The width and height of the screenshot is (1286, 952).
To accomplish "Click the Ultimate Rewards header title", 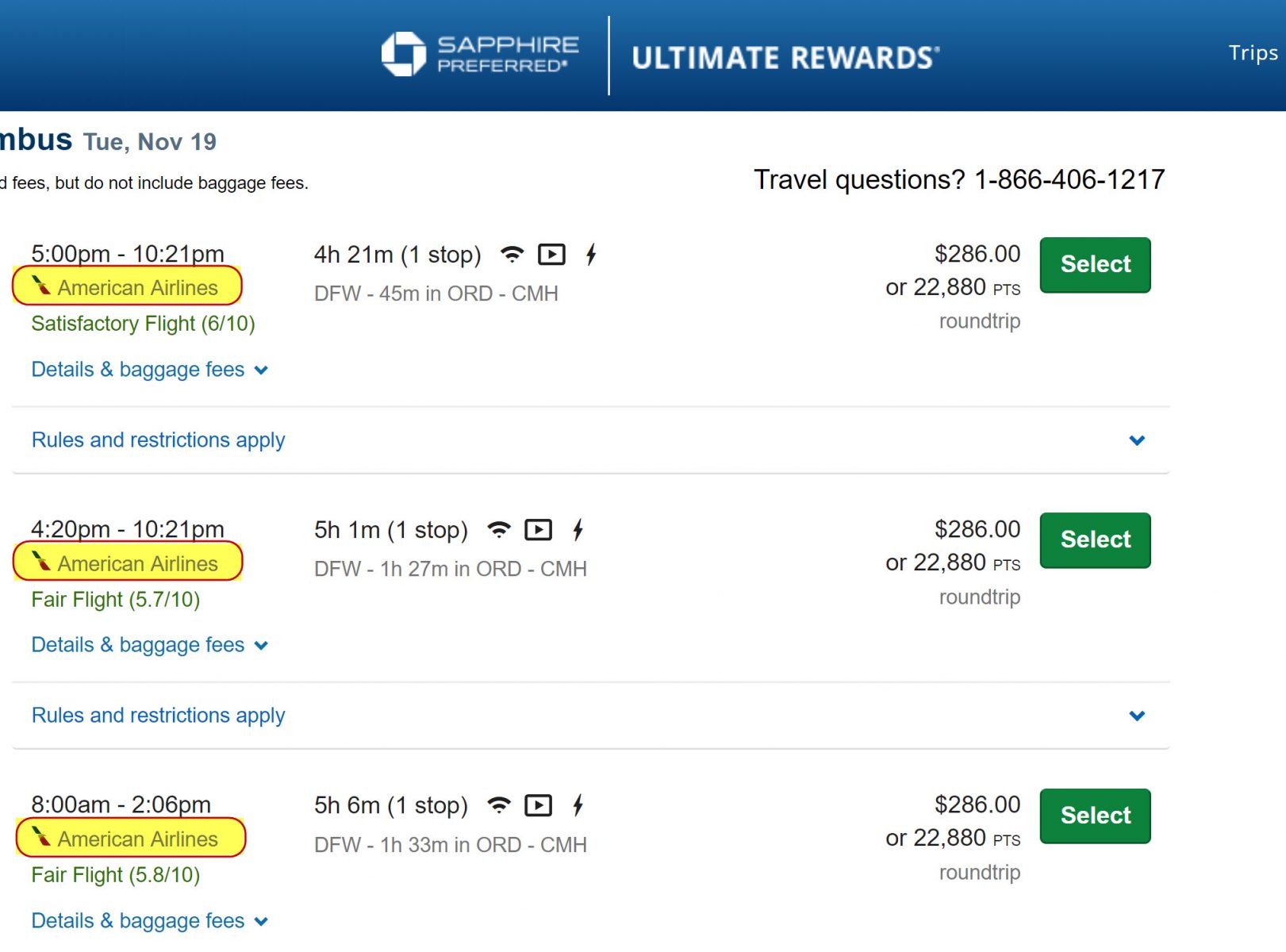I will point(785,58).
